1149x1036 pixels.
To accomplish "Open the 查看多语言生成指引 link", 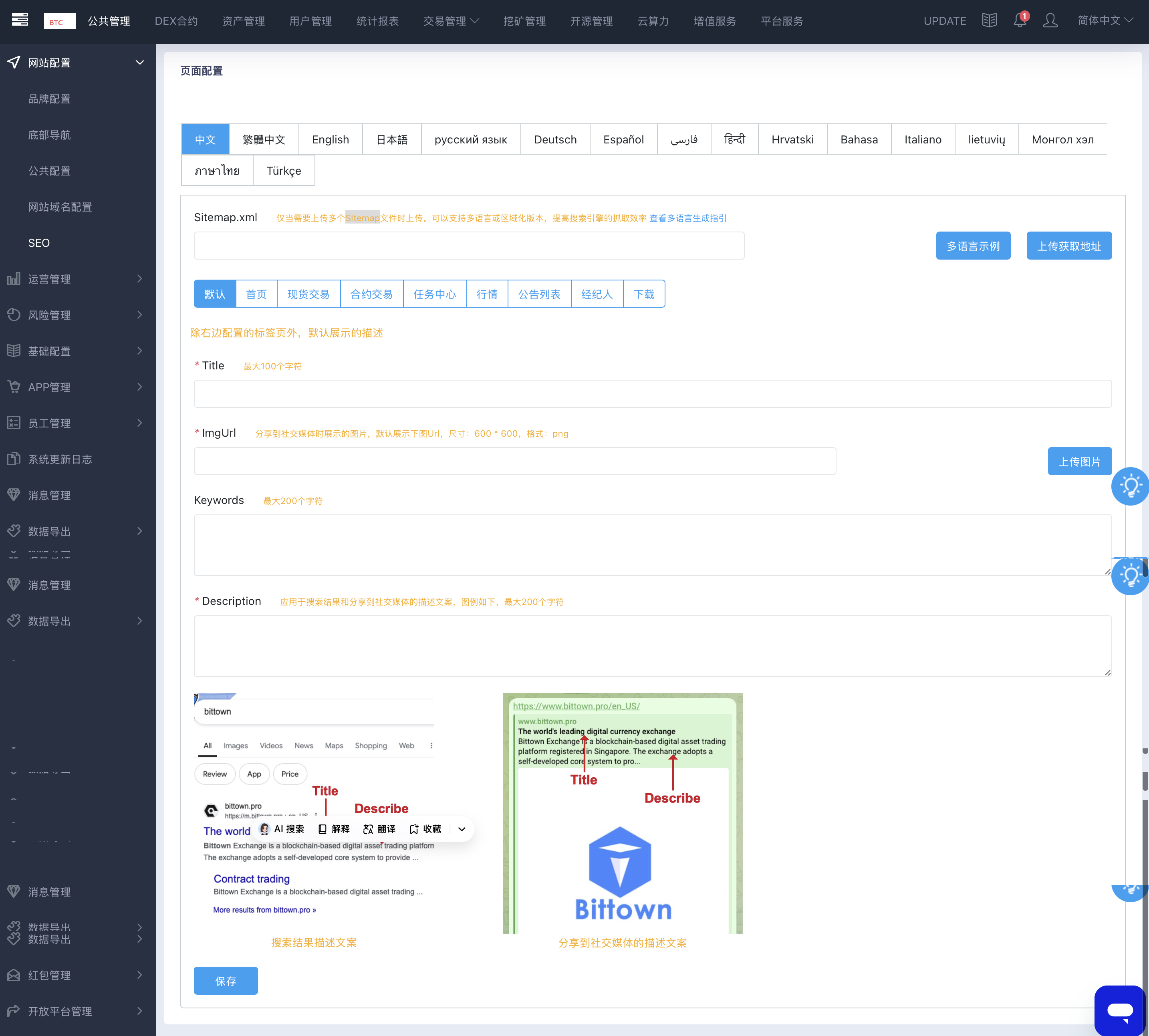I will 688,218.
